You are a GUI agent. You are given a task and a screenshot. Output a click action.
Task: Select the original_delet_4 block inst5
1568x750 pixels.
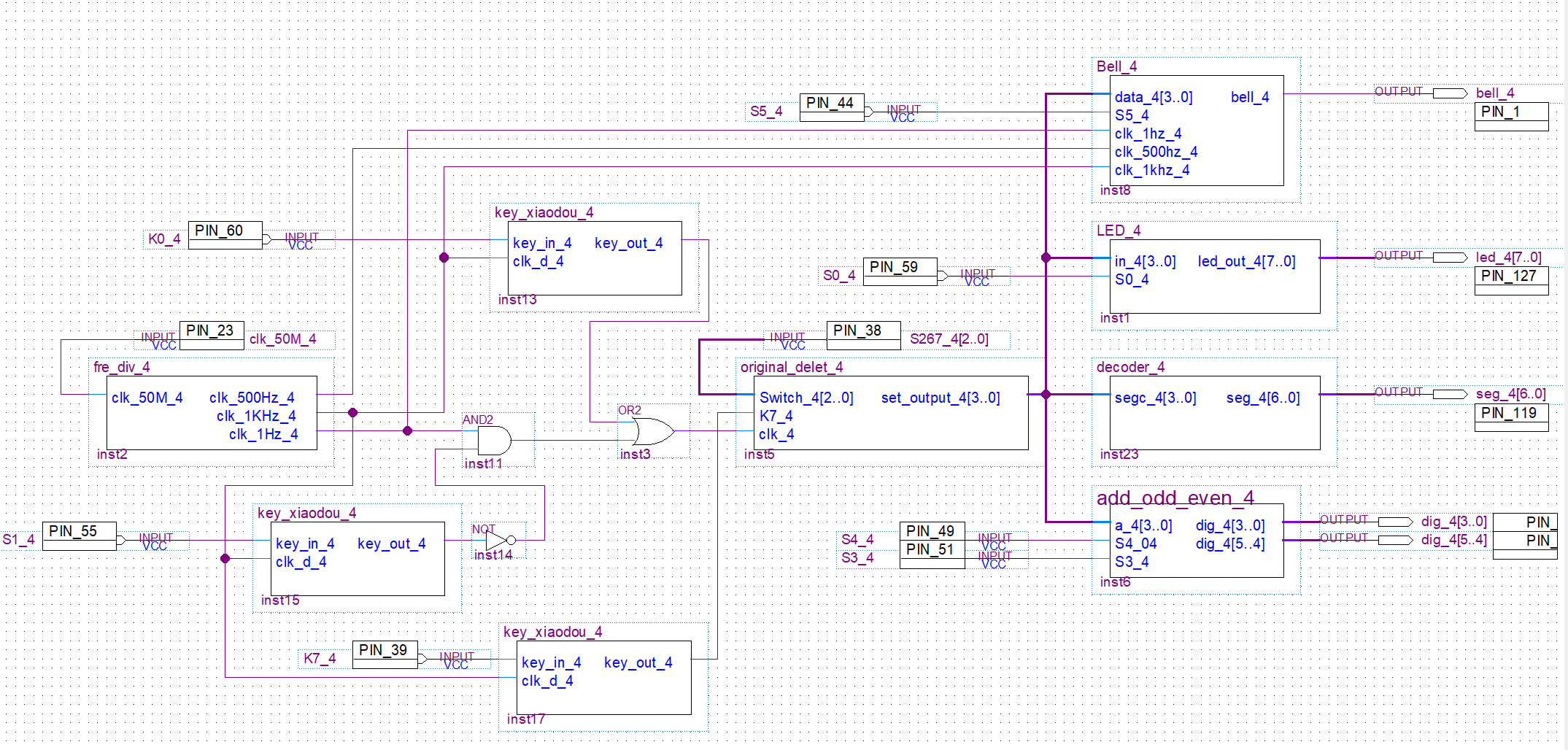pos(891,413)
